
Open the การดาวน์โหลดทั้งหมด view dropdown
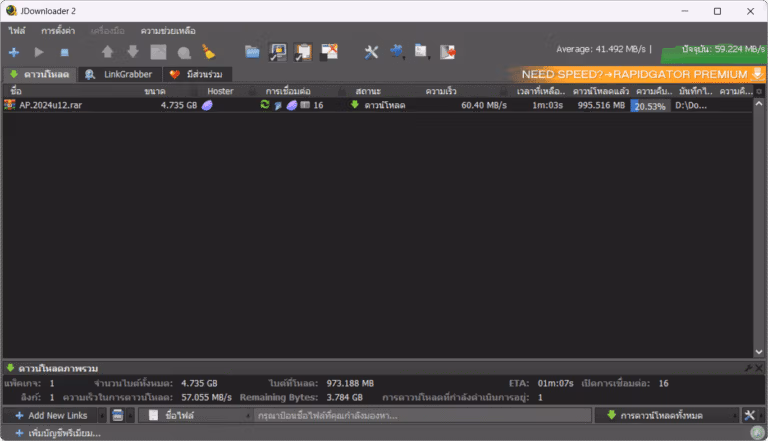pyautogui.click(x=666, y=416)
